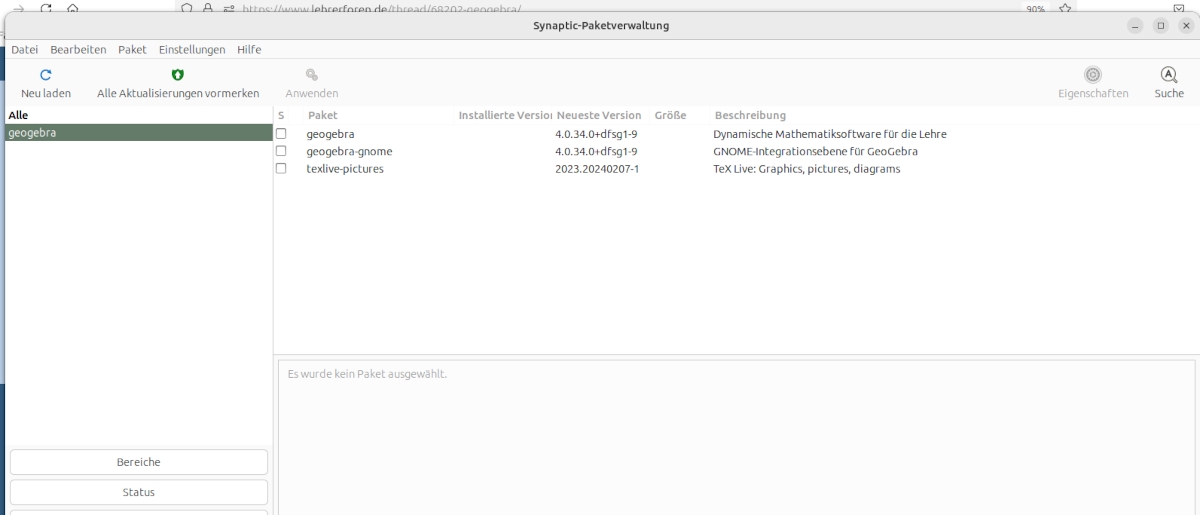Sort by Beschreibung column header
1200x515 pixels.
(750, 115)
